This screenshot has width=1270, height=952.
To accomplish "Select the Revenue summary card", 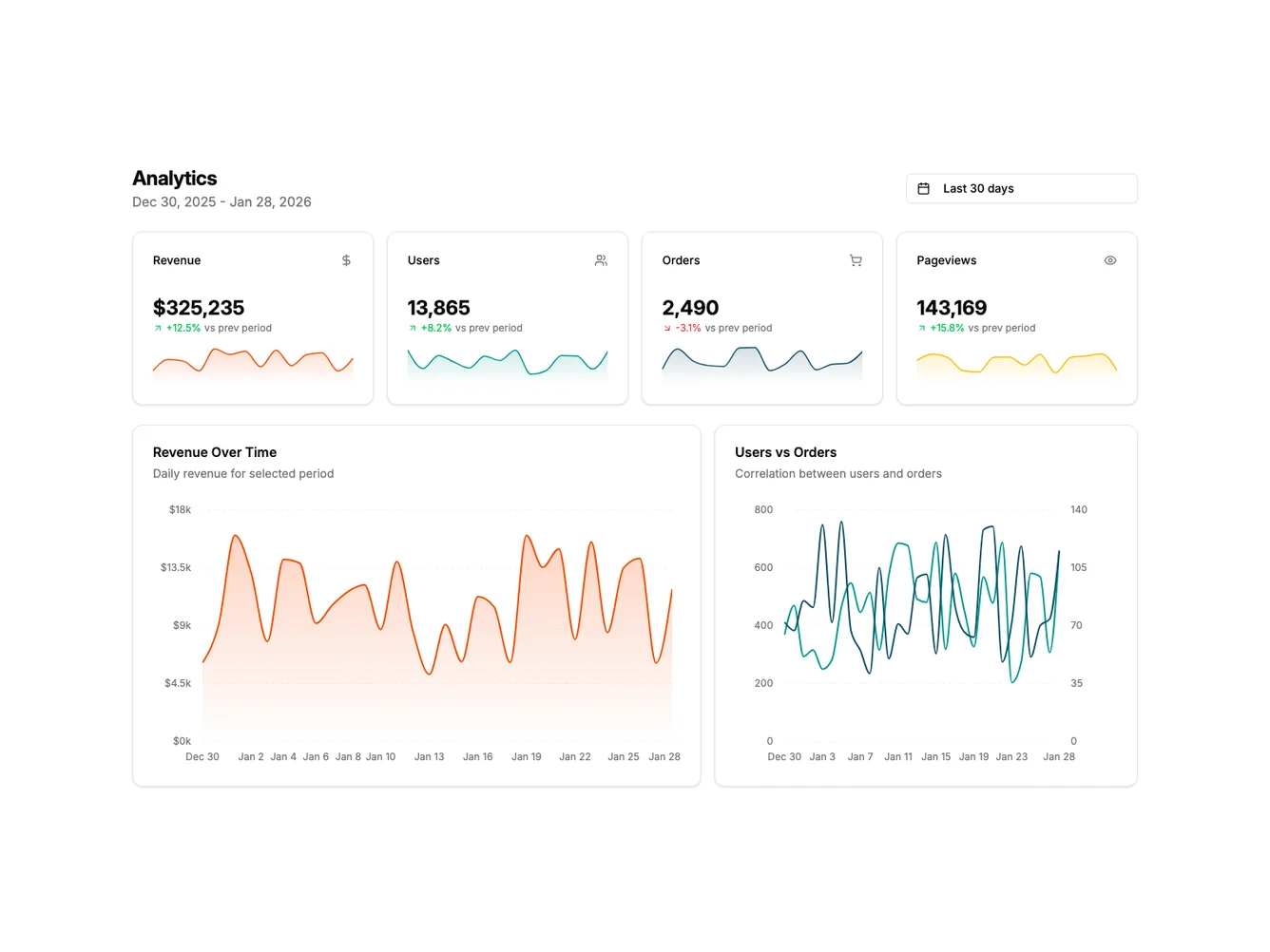I will [x=252, y=317].
